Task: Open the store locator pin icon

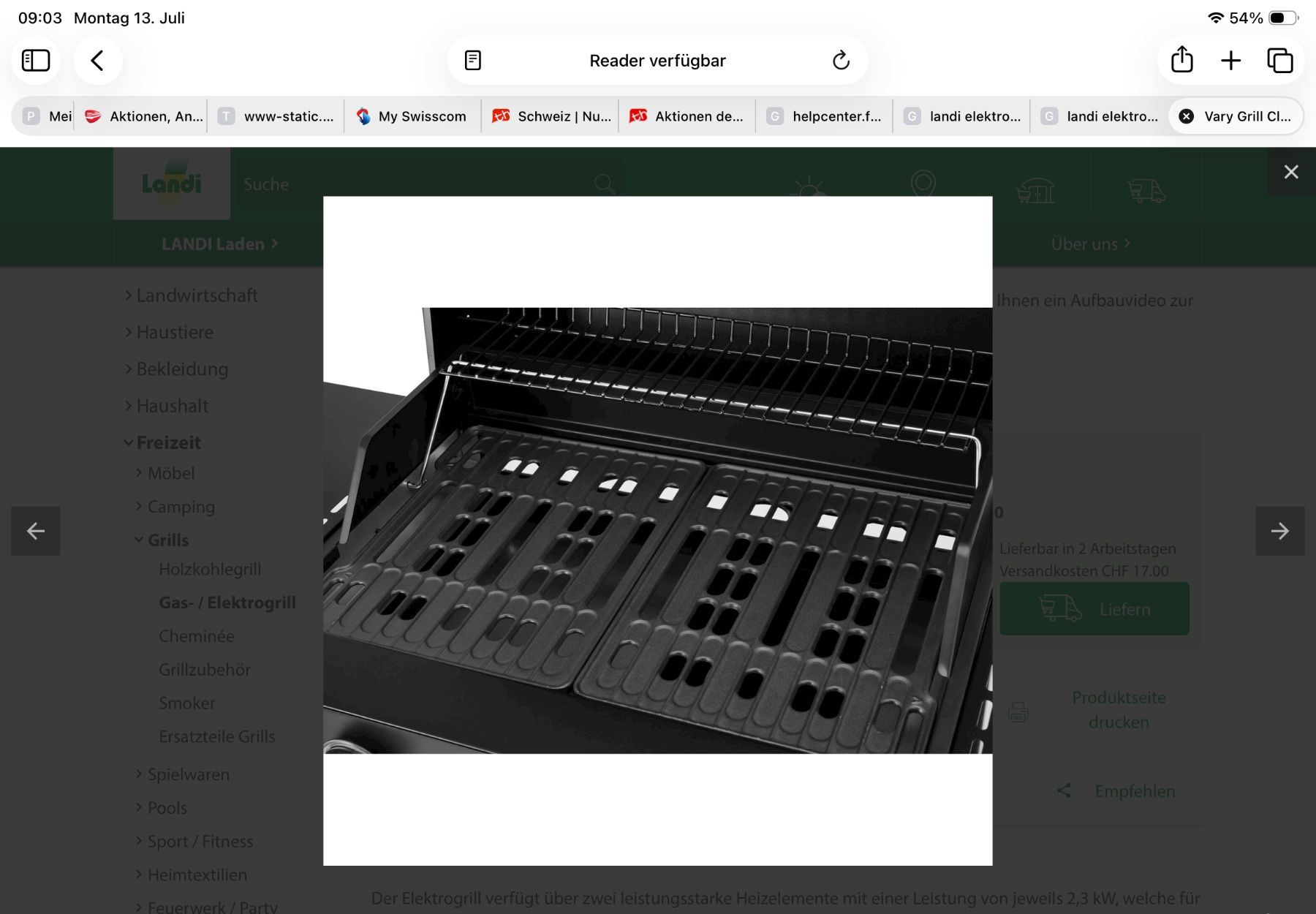Action: [923, 184]
